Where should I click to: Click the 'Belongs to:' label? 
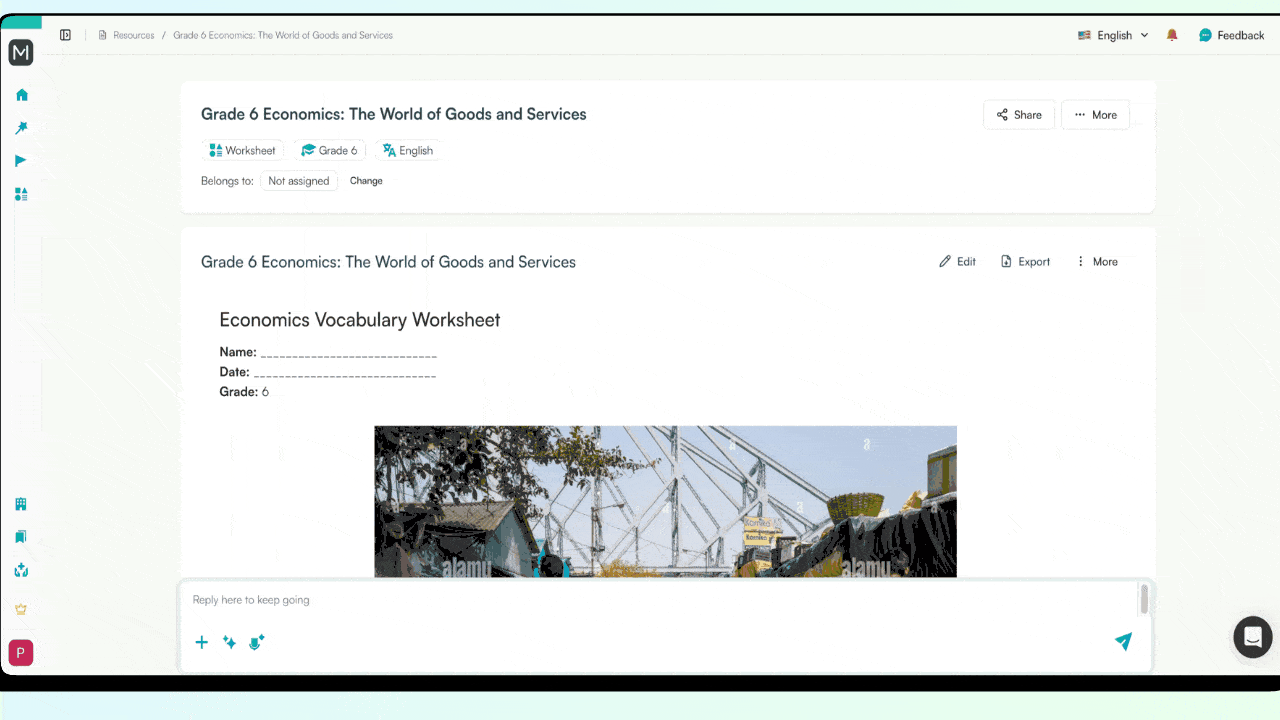(x=227, y=181)
